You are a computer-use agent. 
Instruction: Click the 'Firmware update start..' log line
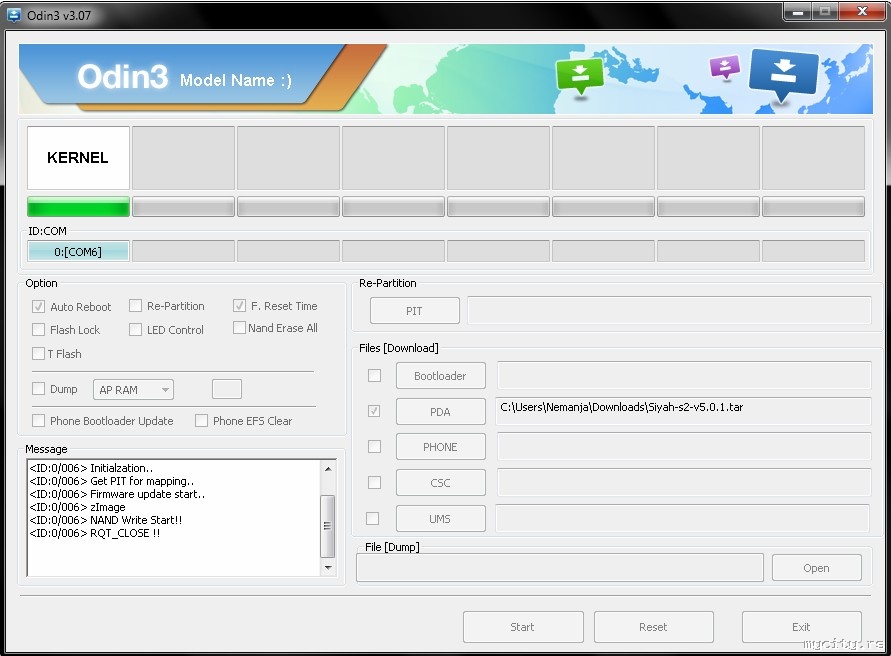coord(117,494)
